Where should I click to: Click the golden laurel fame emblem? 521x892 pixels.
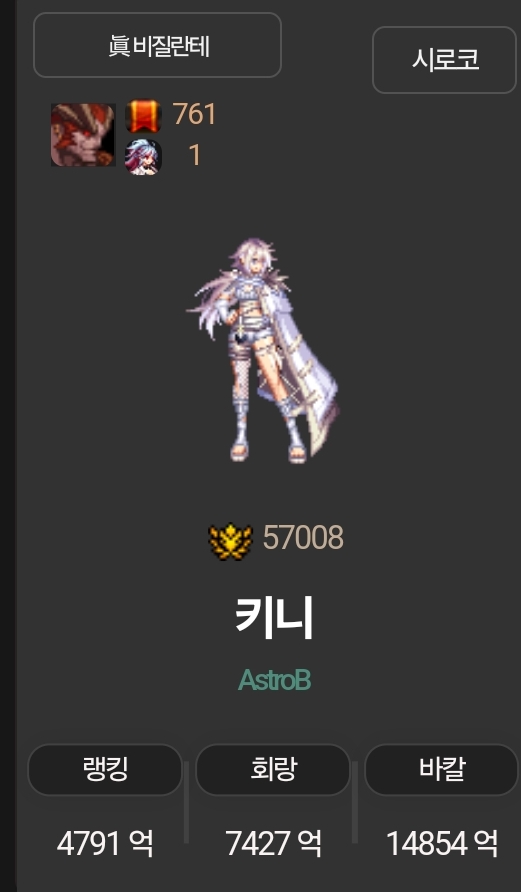click(230, 540)
